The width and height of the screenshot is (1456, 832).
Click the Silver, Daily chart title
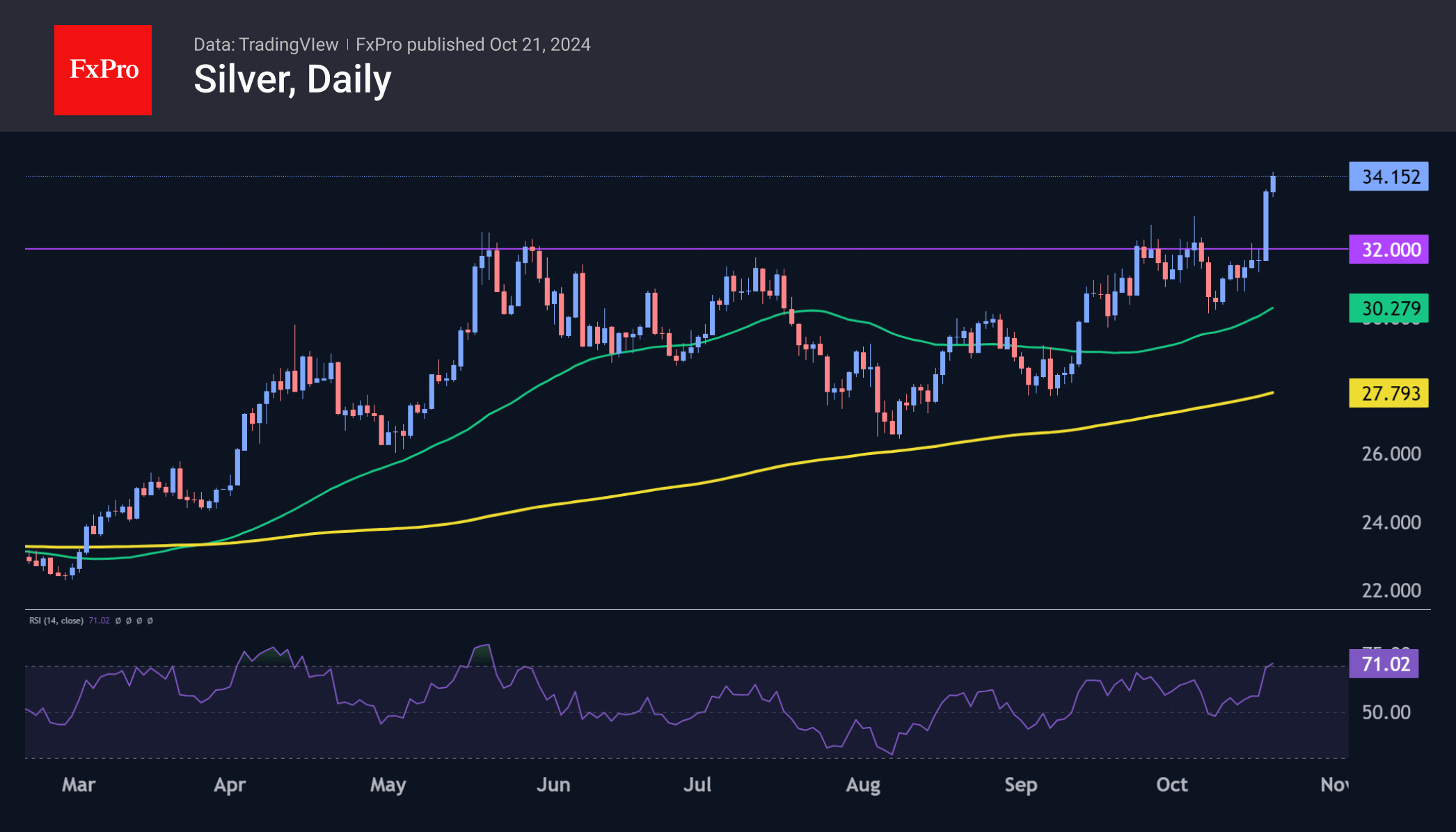click(x=292, y=79)
